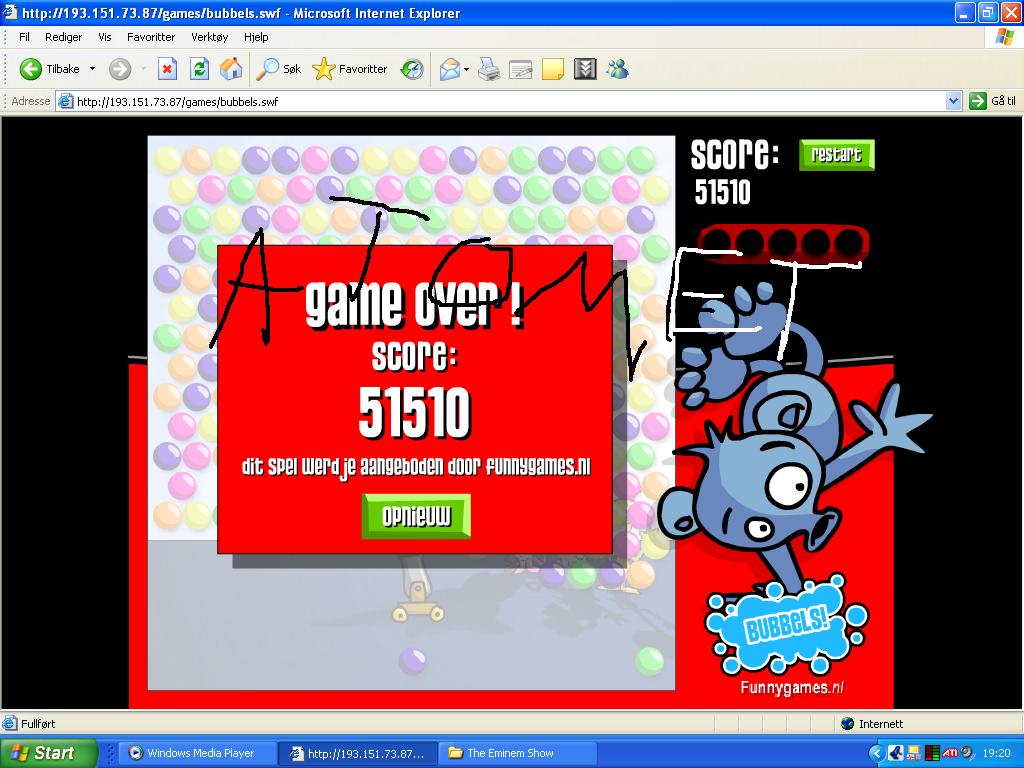Click the Funnygames.nl logo link

tap(792, 688)
